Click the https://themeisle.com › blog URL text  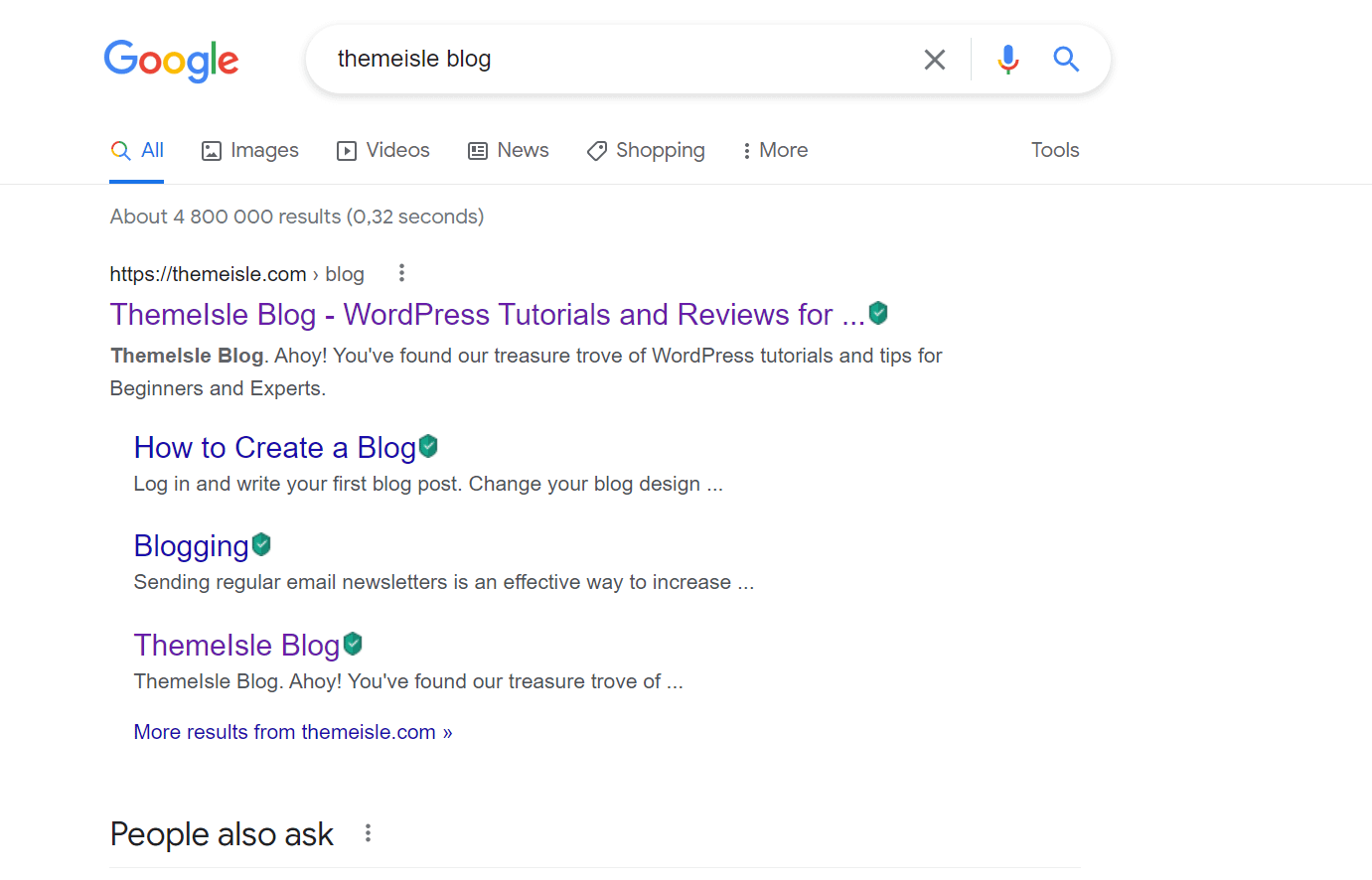tap(237, 274)
